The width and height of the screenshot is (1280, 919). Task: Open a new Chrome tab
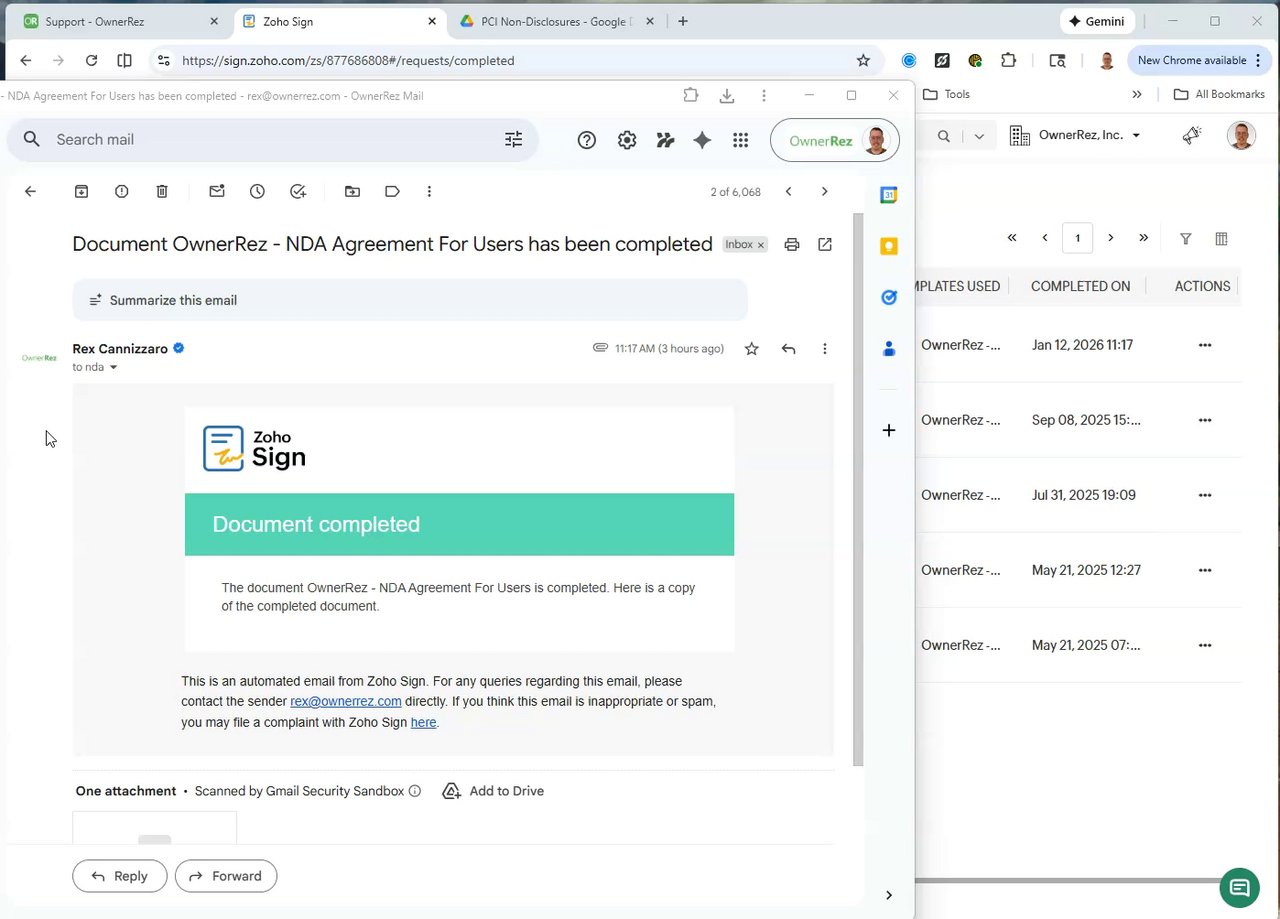pyautogui.click(x=683, y=21)
